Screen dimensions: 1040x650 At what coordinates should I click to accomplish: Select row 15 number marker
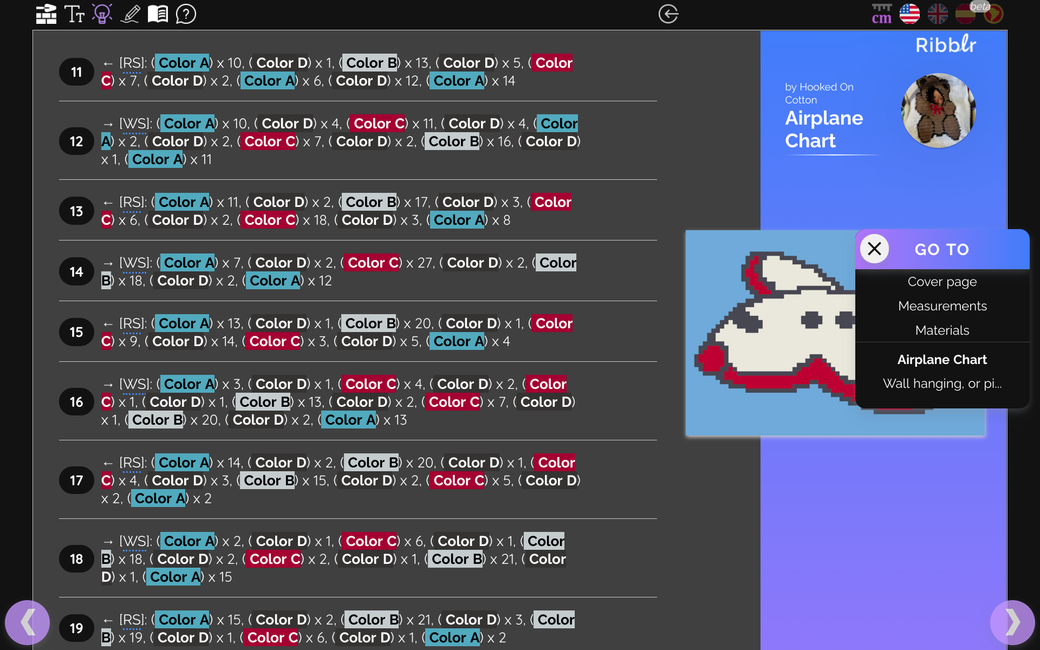(76, 332)
